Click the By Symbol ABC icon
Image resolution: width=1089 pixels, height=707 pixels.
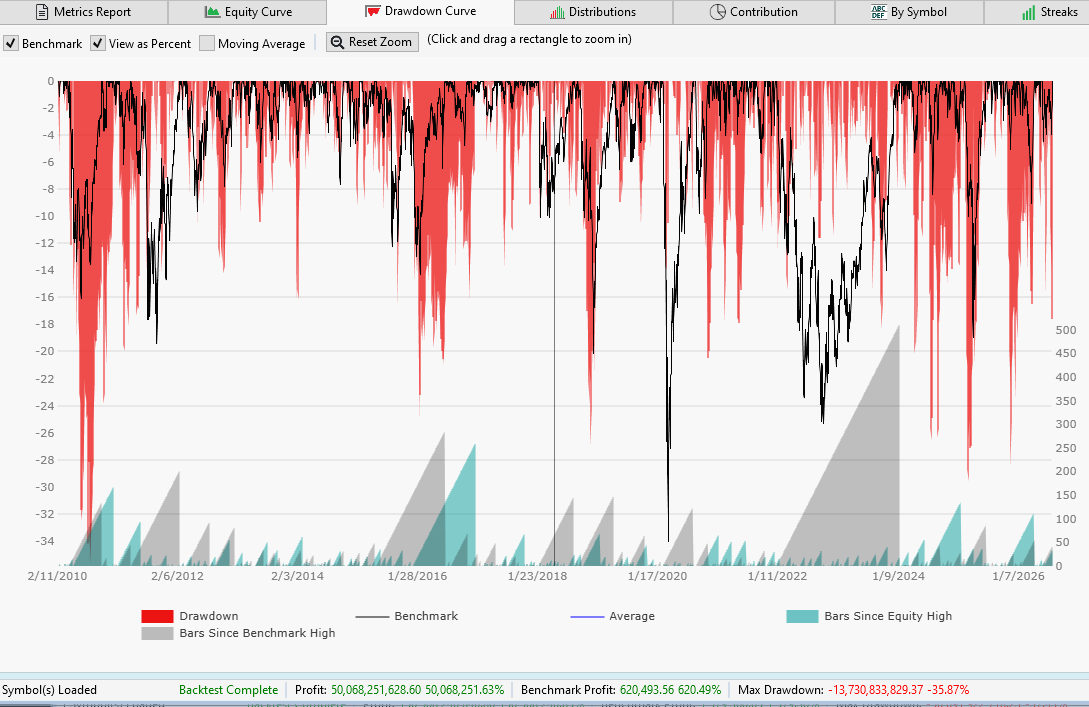(879, 12)
